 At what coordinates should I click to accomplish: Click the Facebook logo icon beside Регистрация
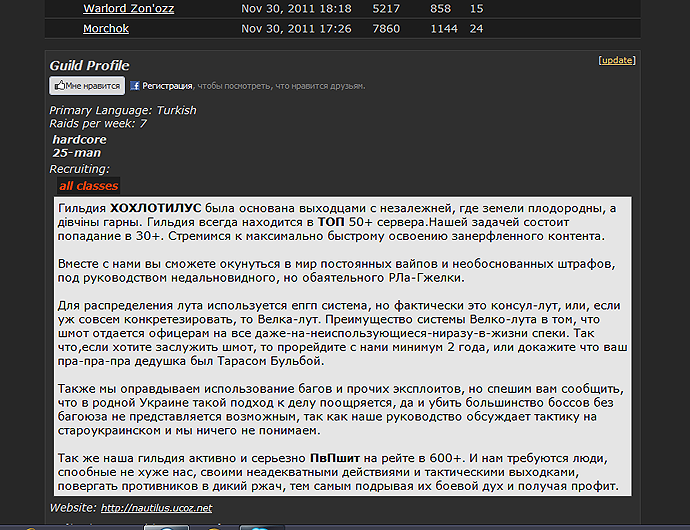(x=135, y=86)
